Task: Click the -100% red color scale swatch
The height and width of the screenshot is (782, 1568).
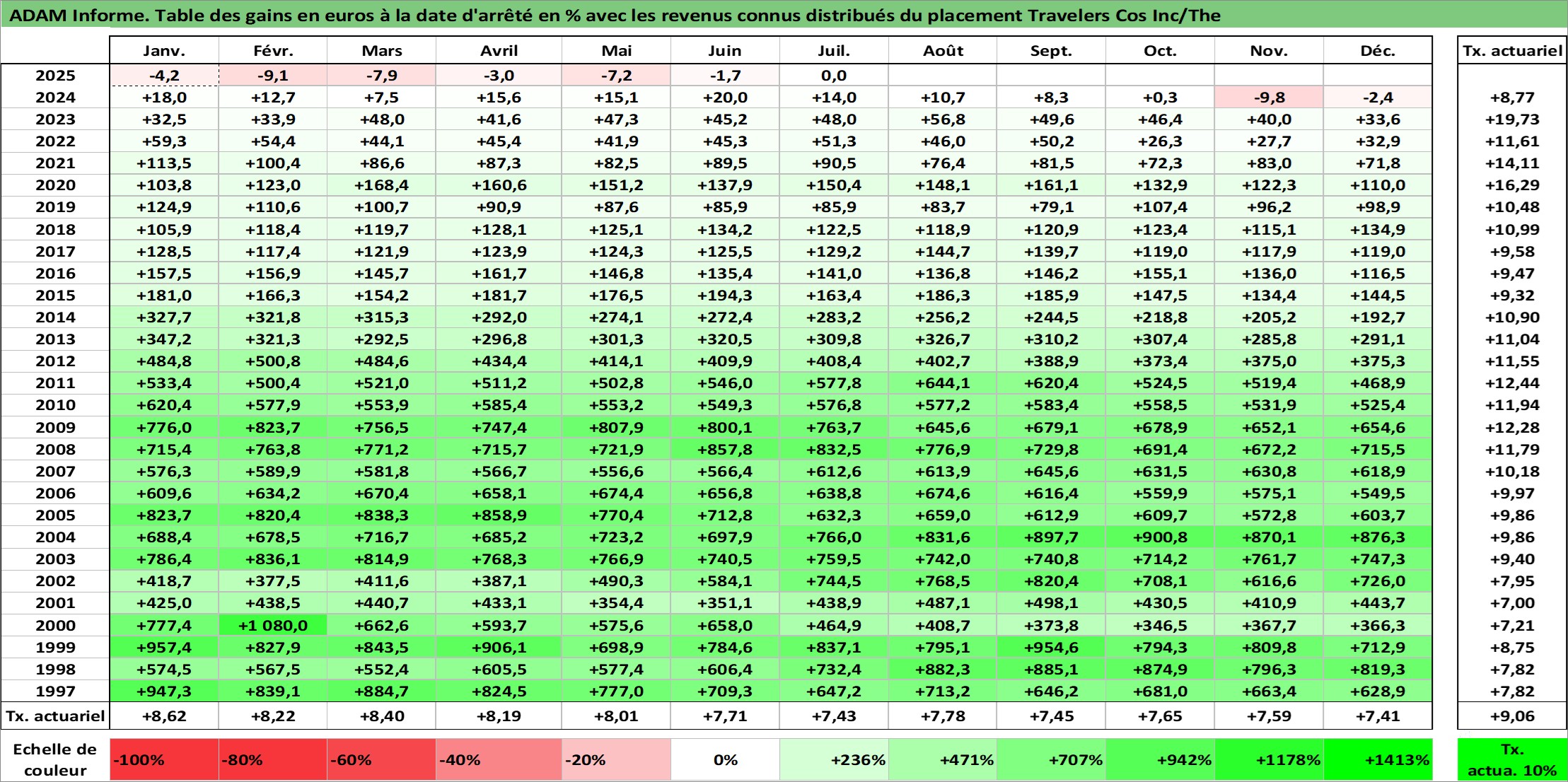Action: pos(164,760)
